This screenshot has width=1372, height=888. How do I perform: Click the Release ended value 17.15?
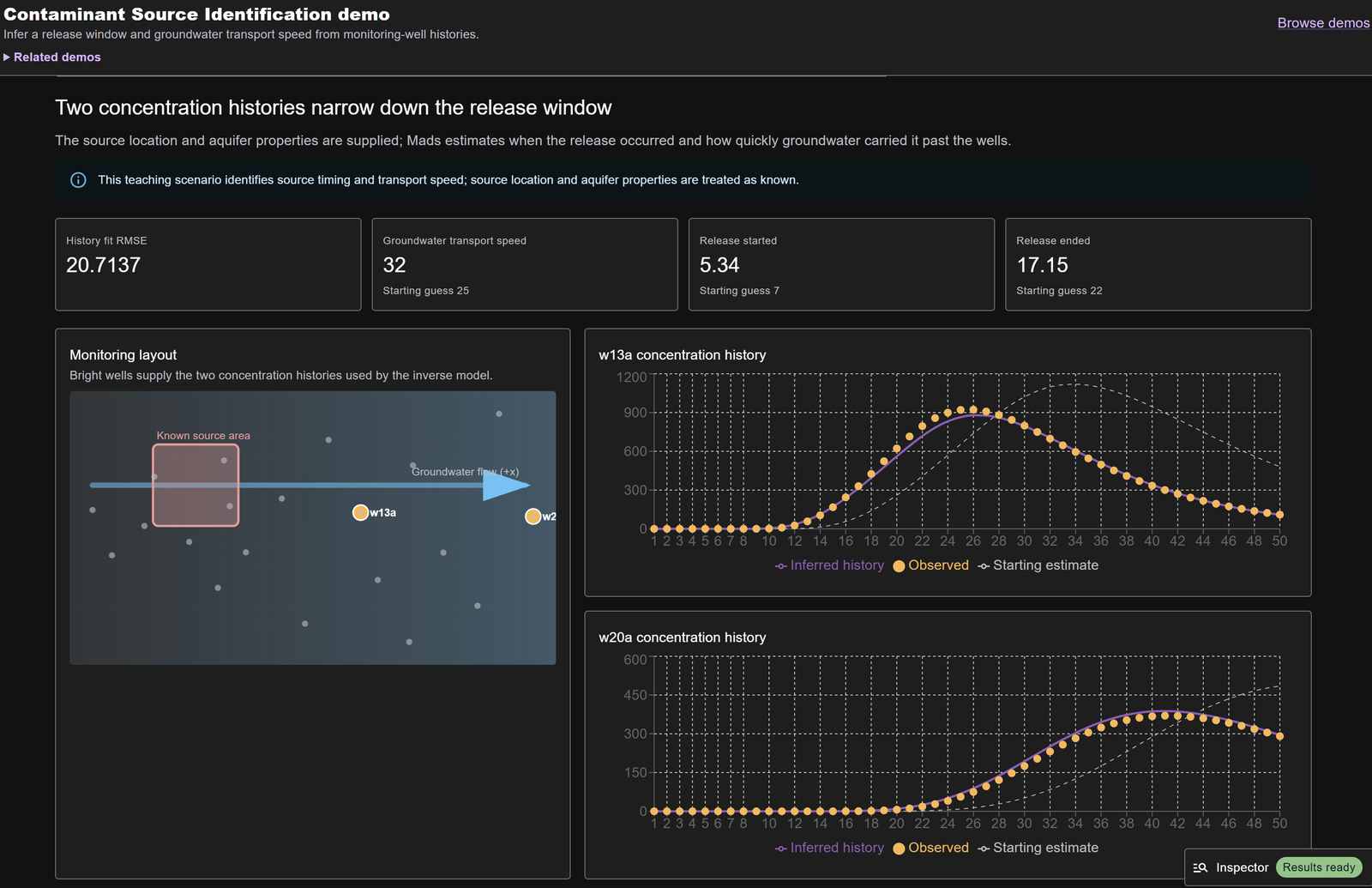[x=1042, y=265]
